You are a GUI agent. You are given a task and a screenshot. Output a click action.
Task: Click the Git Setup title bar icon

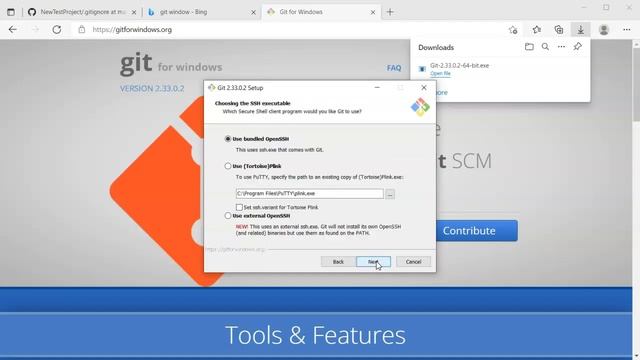pos(211,88)
